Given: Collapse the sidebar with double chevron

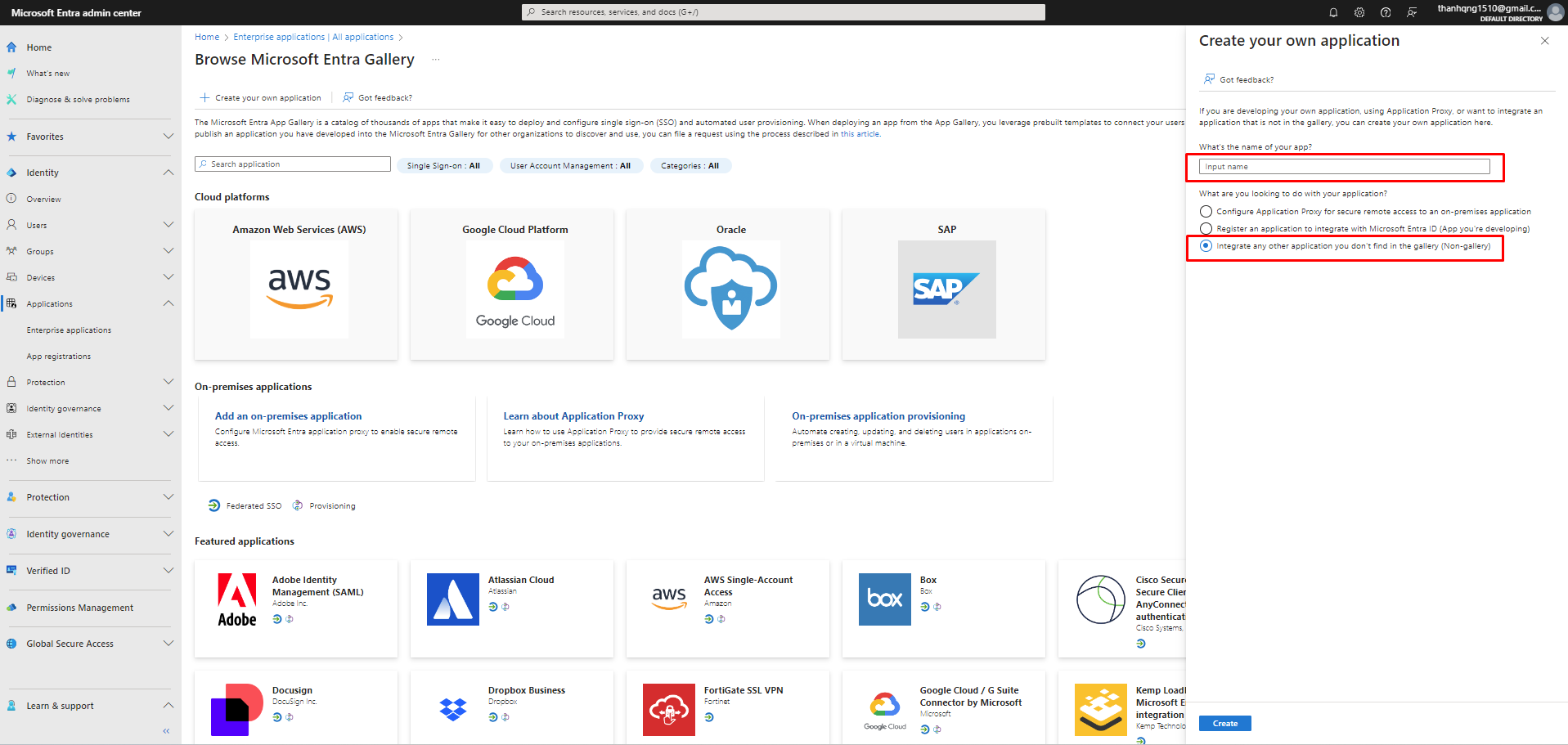Looking at the screenshot, I should [166, 731].
